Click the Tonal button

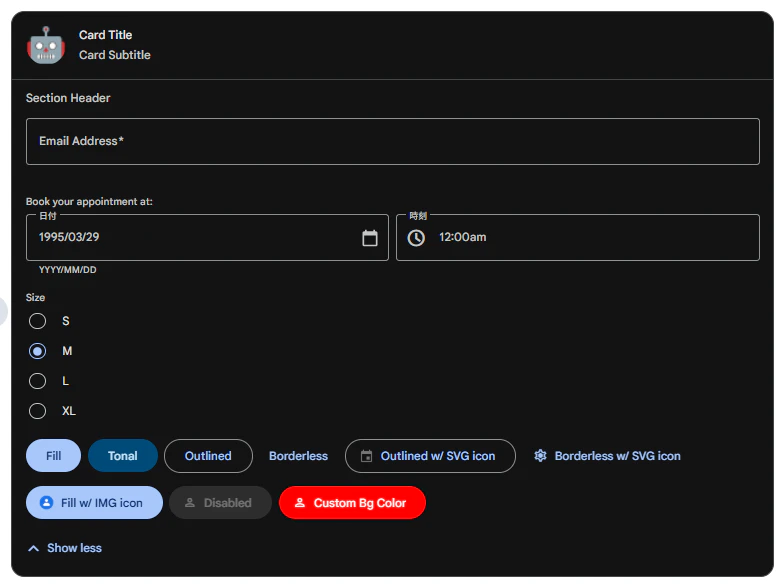coord(123,456)
